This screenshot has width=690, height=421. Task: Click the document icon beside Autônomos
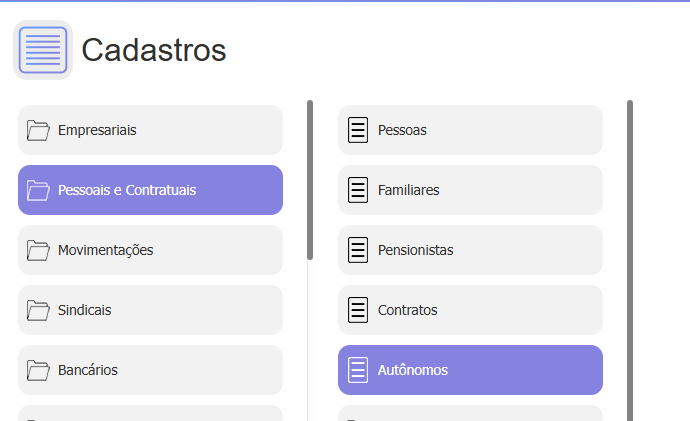tap(358, 370)
